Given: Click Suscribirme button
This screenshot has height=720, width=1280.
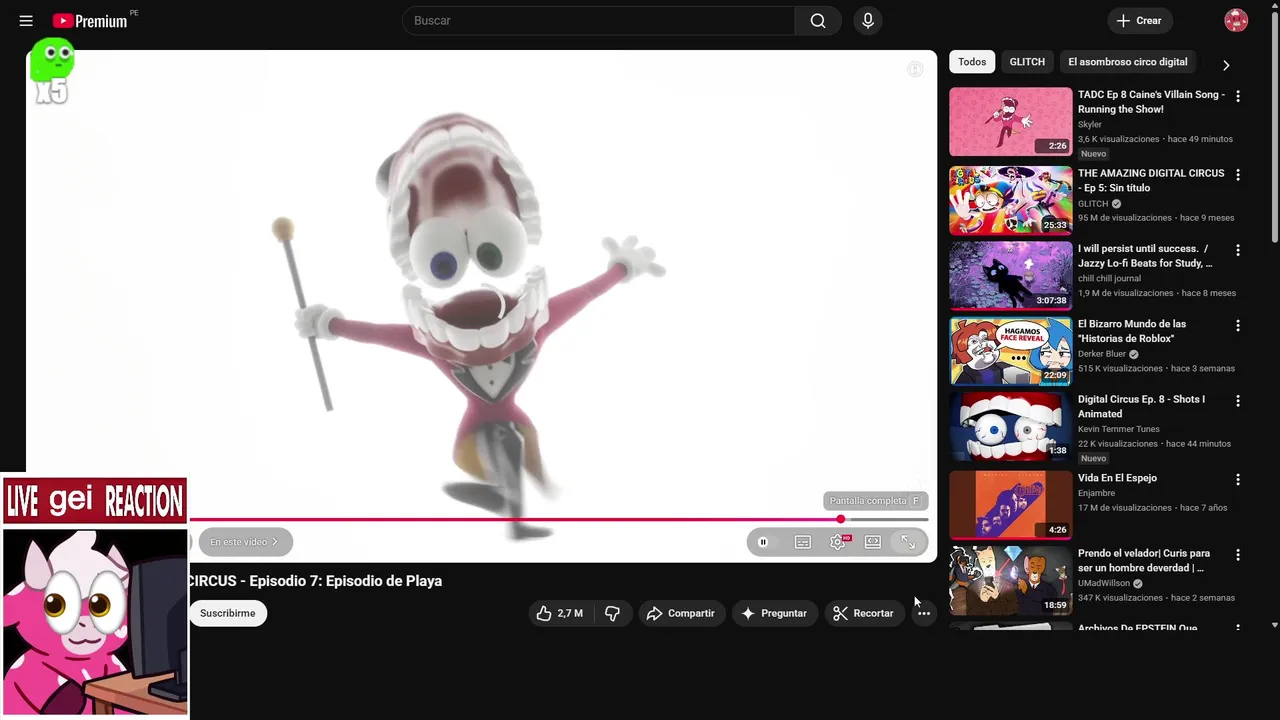Looking at the screenshot, I should [x=228, y=613].
